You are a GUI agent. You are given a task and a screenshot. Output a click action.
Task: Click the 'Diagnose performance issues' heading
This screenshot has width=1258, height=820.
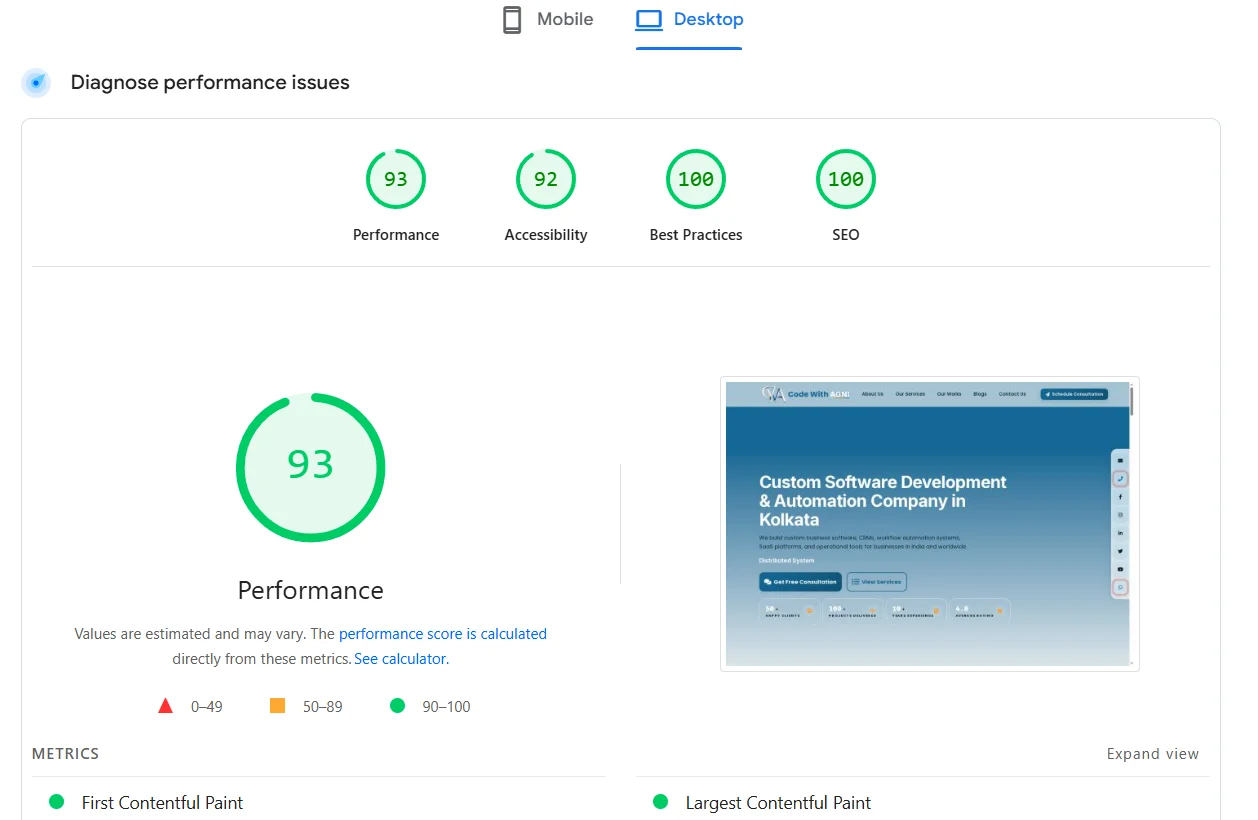(x=210, y=83)
